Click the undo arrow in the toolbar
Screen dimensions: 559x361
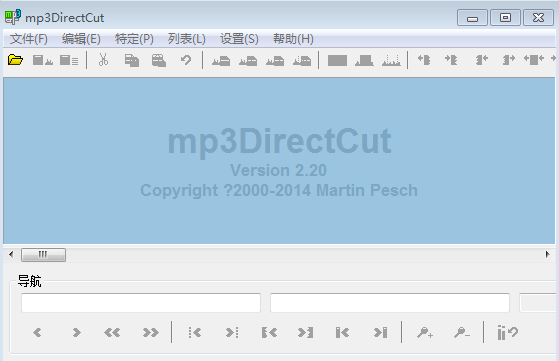(186, 60)
